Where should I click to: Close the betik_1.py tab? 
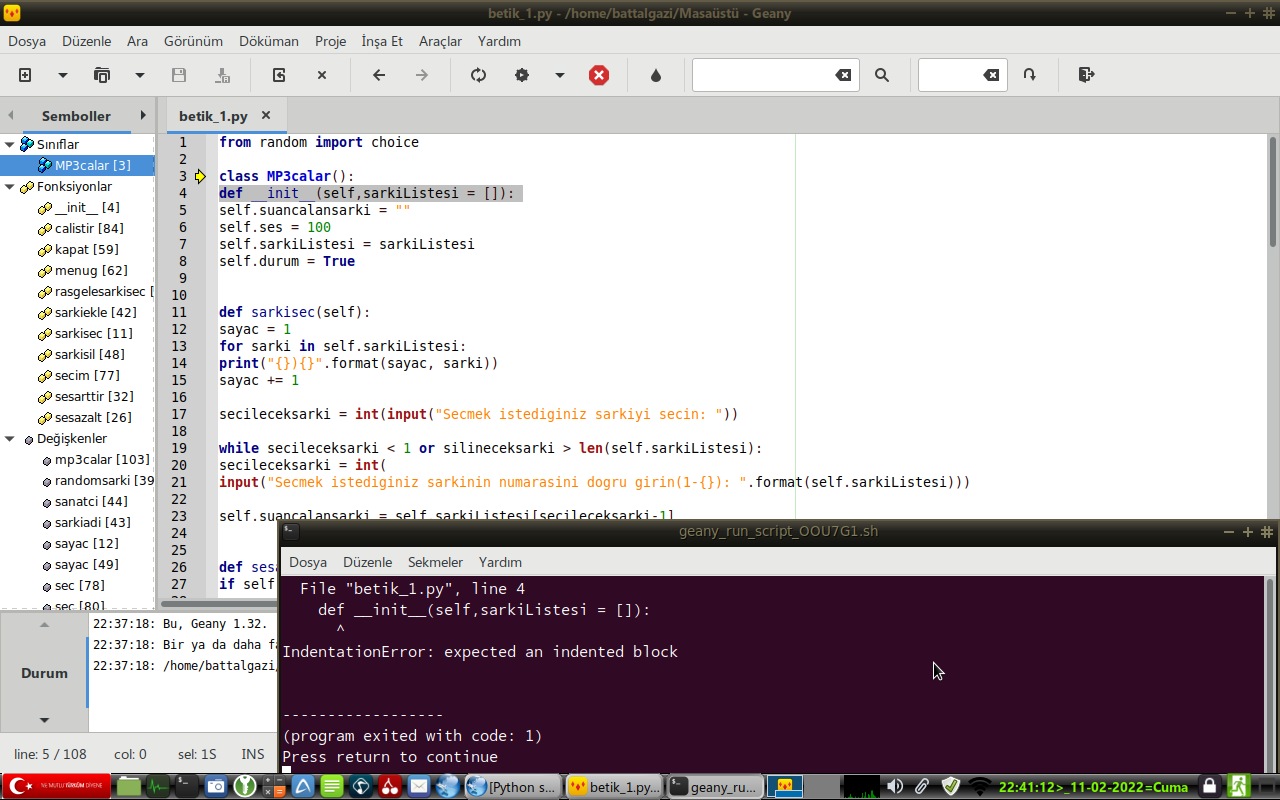click(x=266, y=115)
